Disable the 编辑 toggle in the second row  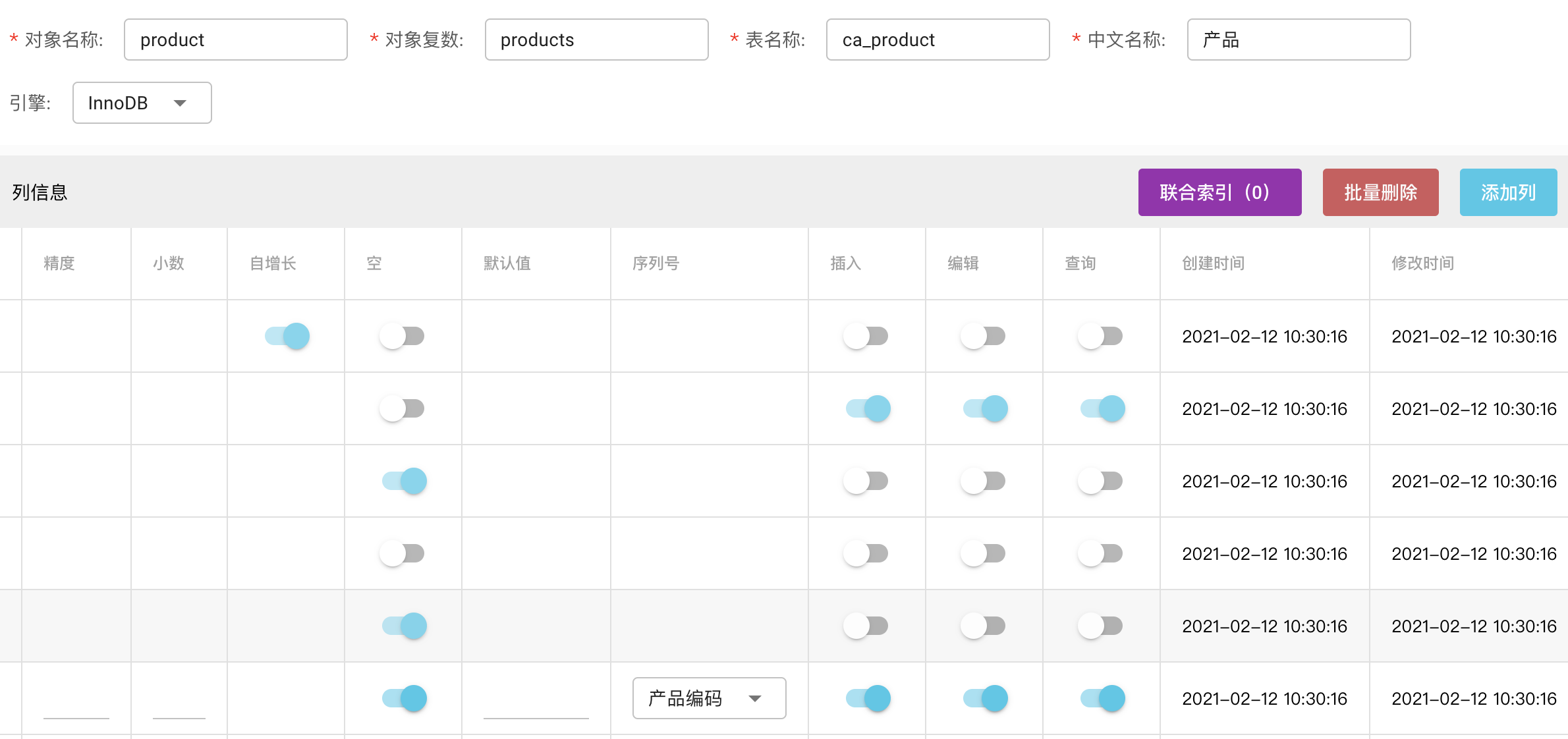984,408
